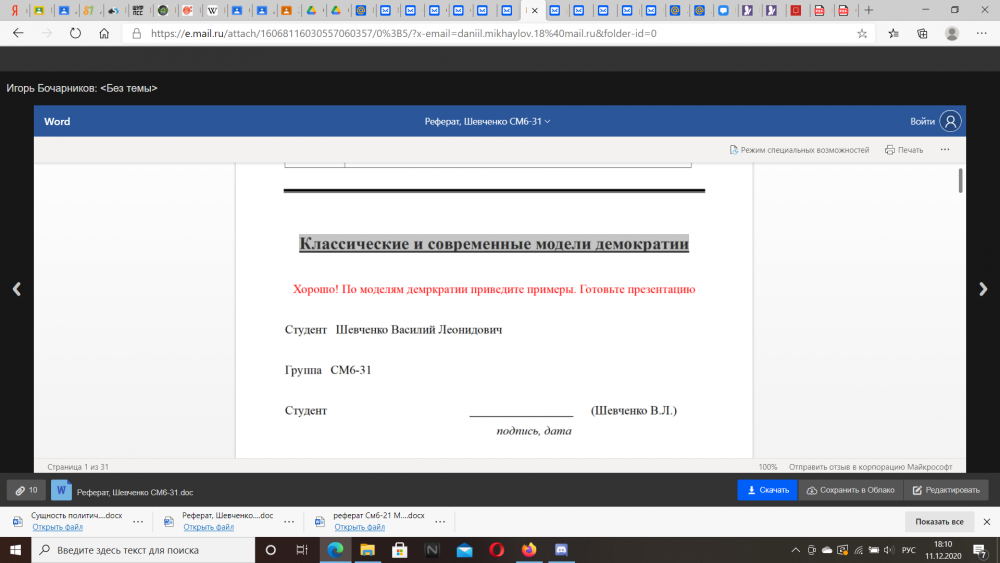The width and height of the screenshot is (1000, 563).
Task: Click the browser refresh icon
Action: [x=75, y=33]
